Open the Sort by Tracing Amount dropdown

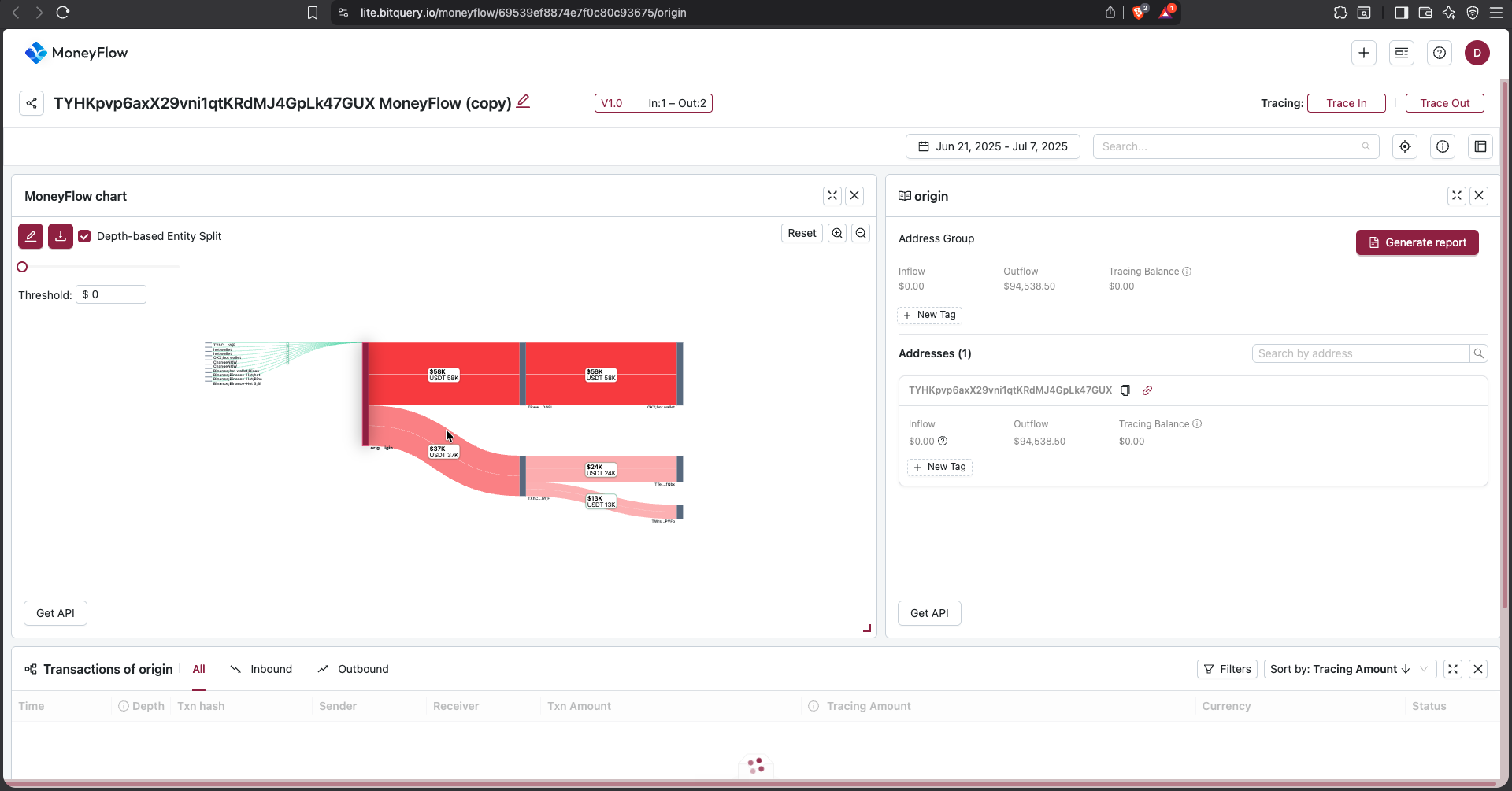1350,669
